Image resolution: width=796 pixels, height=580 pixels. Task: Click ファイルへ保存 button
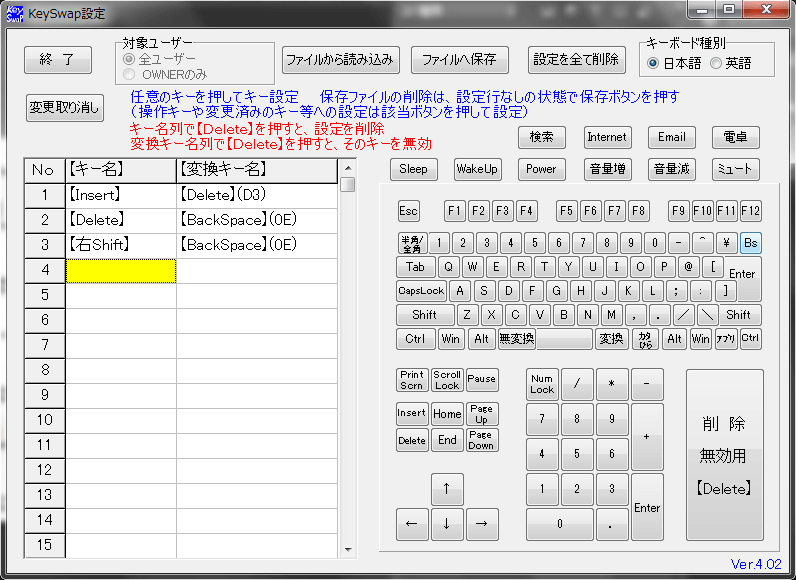click(459, 59)
